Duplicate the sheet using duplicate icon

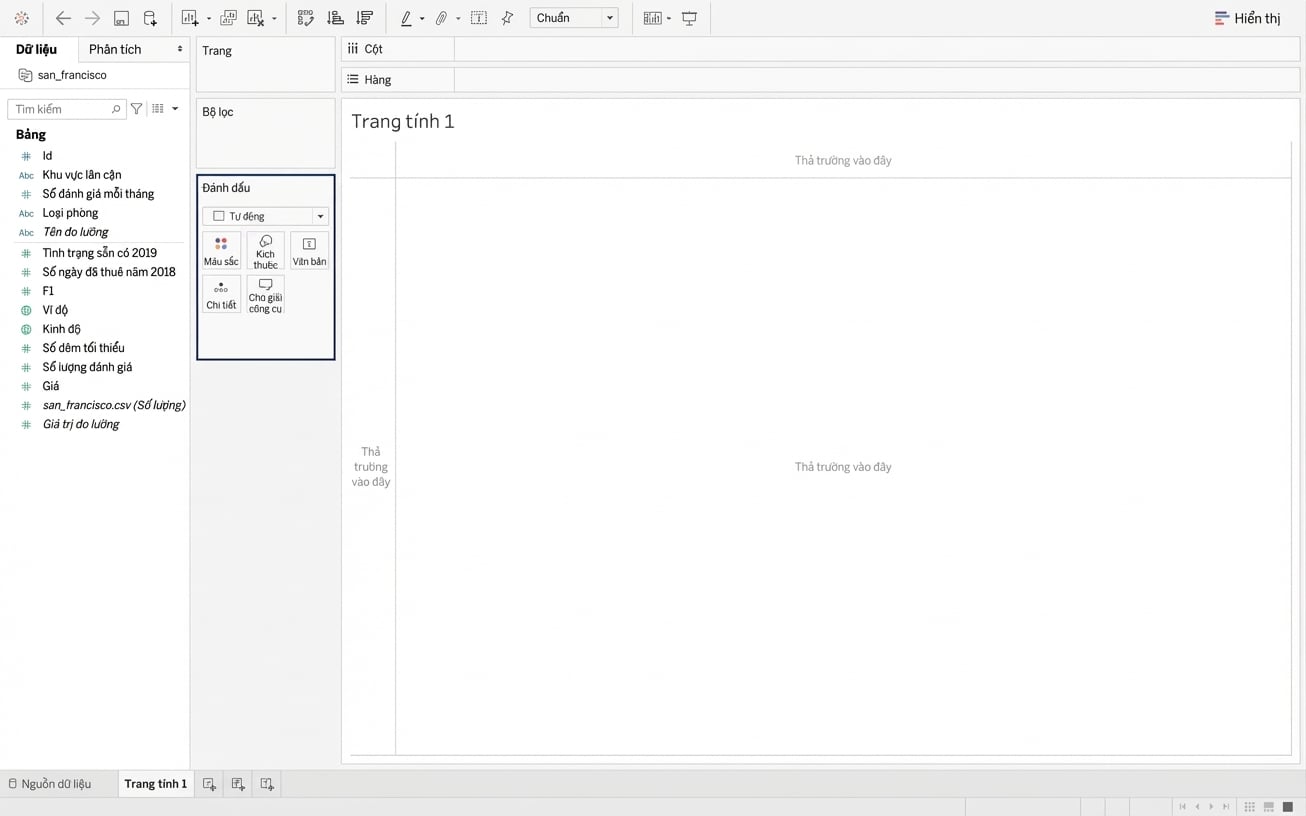pos(228,18)
